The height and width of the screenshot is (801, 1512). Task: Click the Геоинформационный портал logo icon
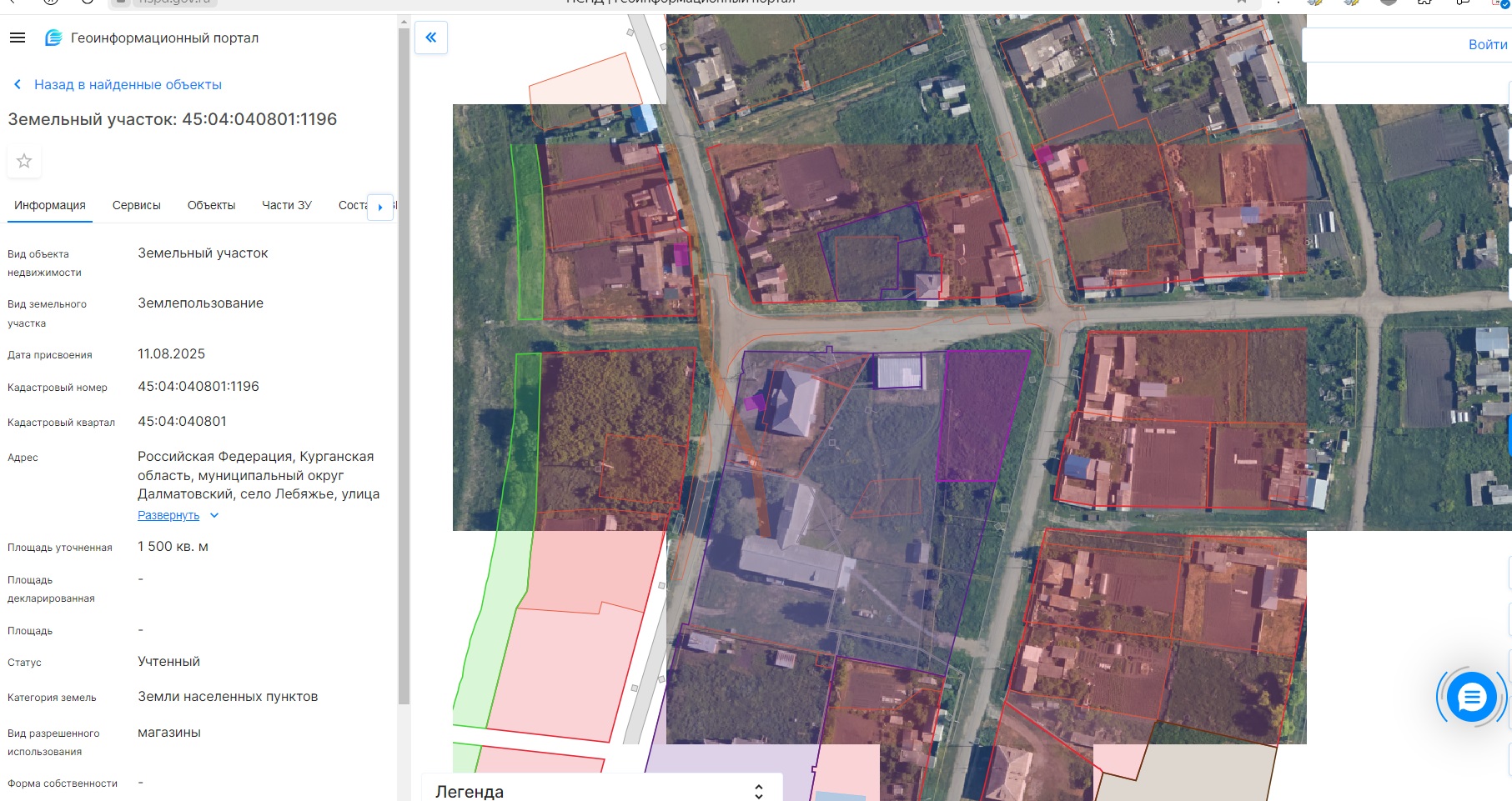(x=53, y=38)
